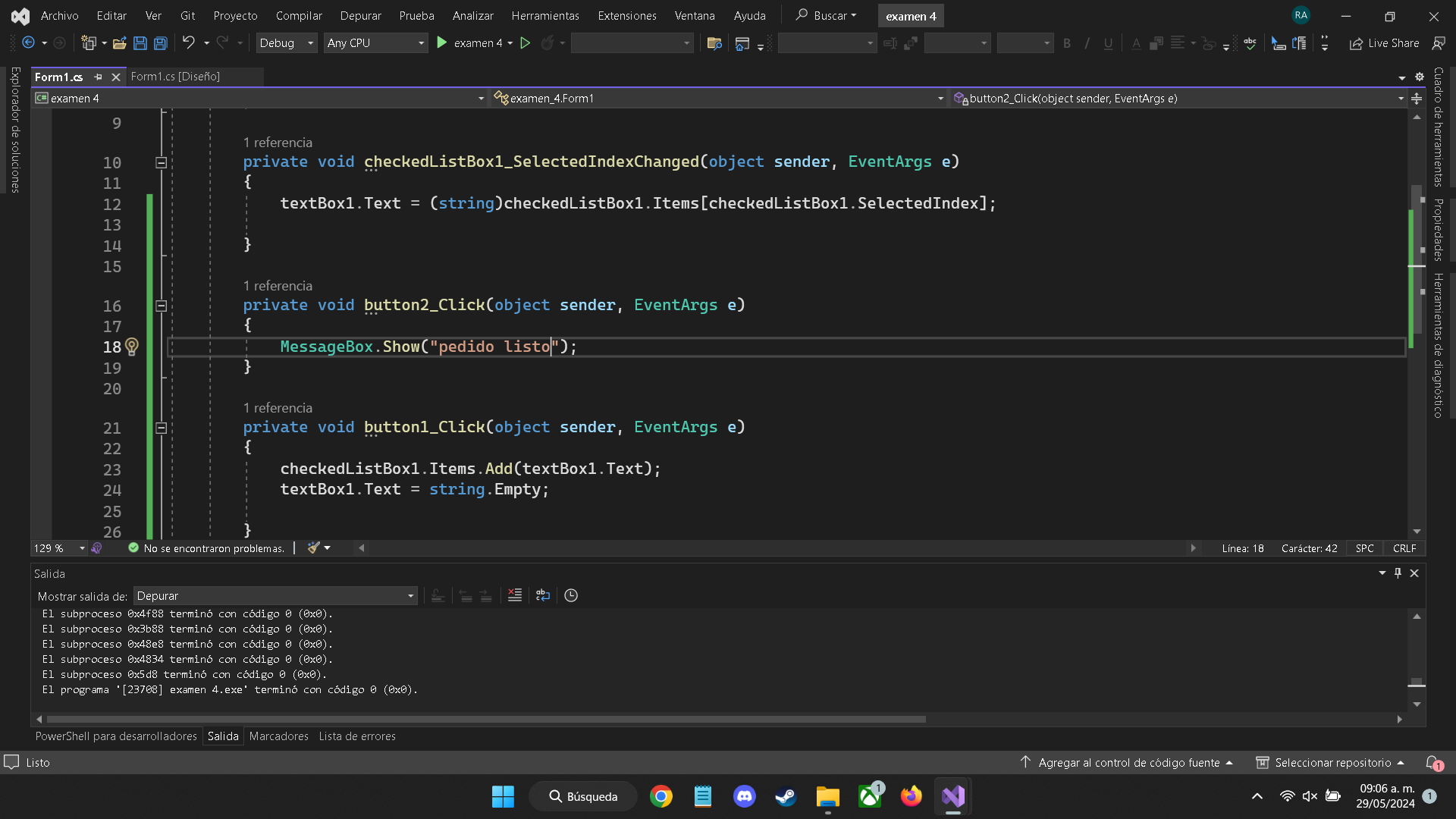Start debugging with the green play icon

442,43
